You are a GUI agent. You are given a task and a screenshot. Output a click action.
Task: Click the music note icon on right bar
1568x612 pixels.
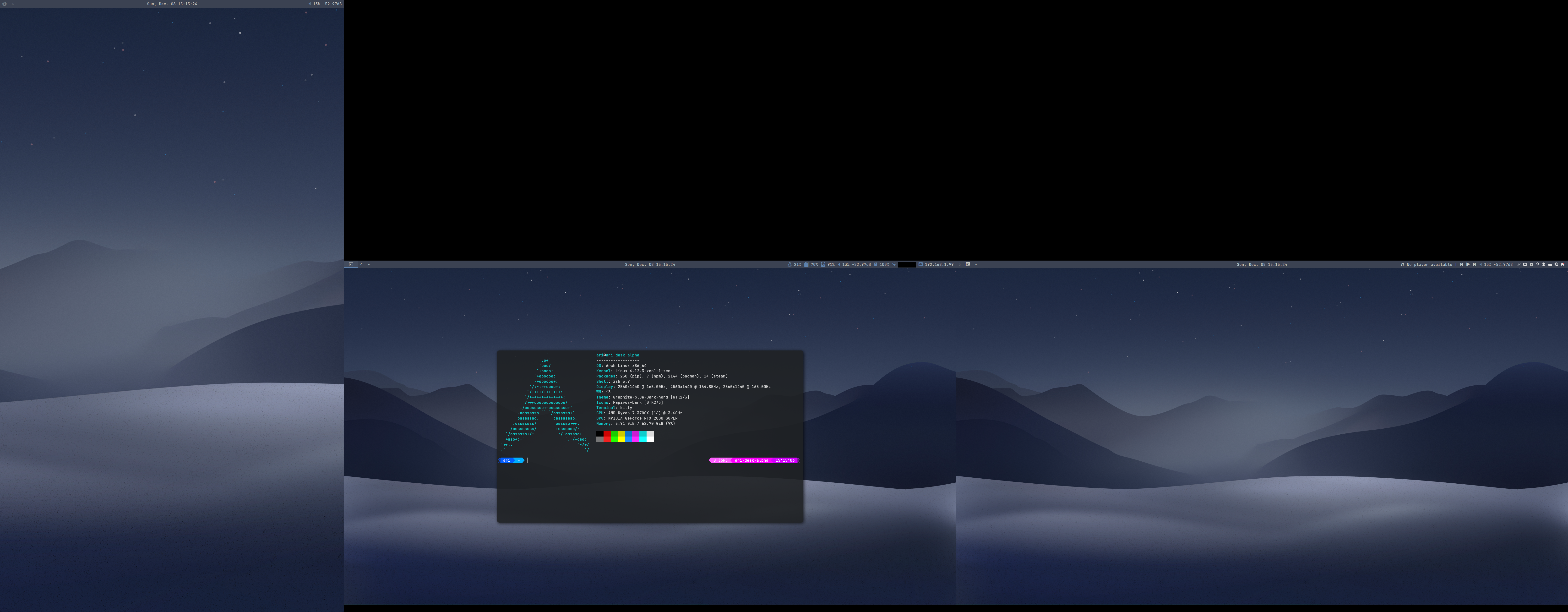coord(1402,264)
